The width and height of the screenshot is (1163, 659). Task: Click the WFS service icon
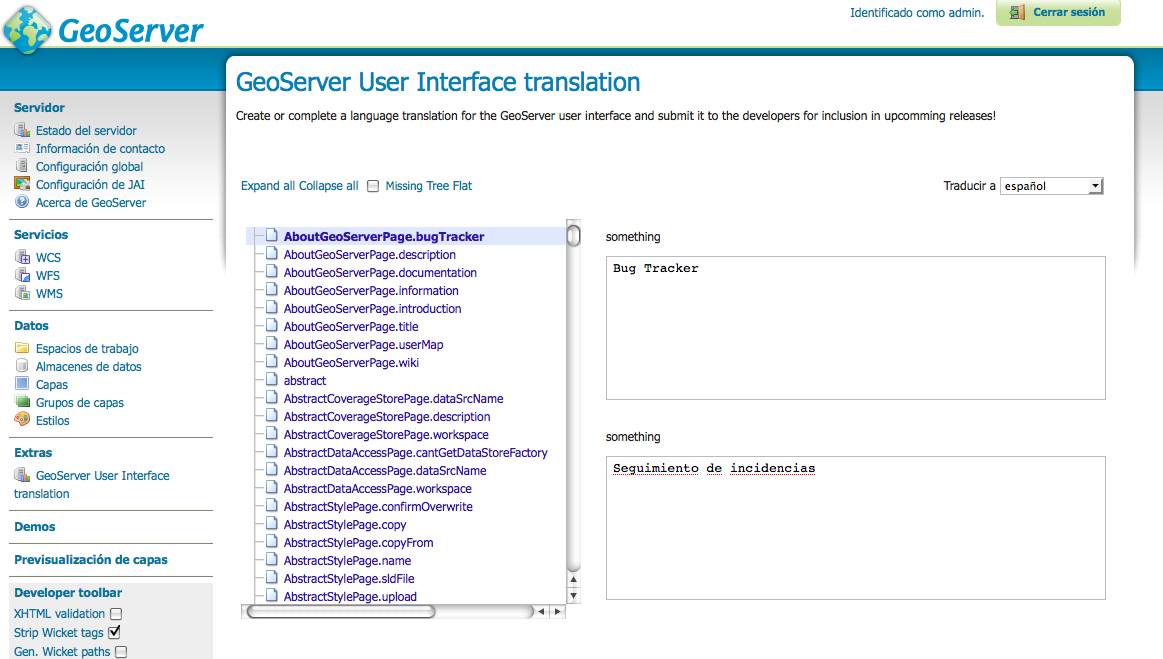click(22, 275)
